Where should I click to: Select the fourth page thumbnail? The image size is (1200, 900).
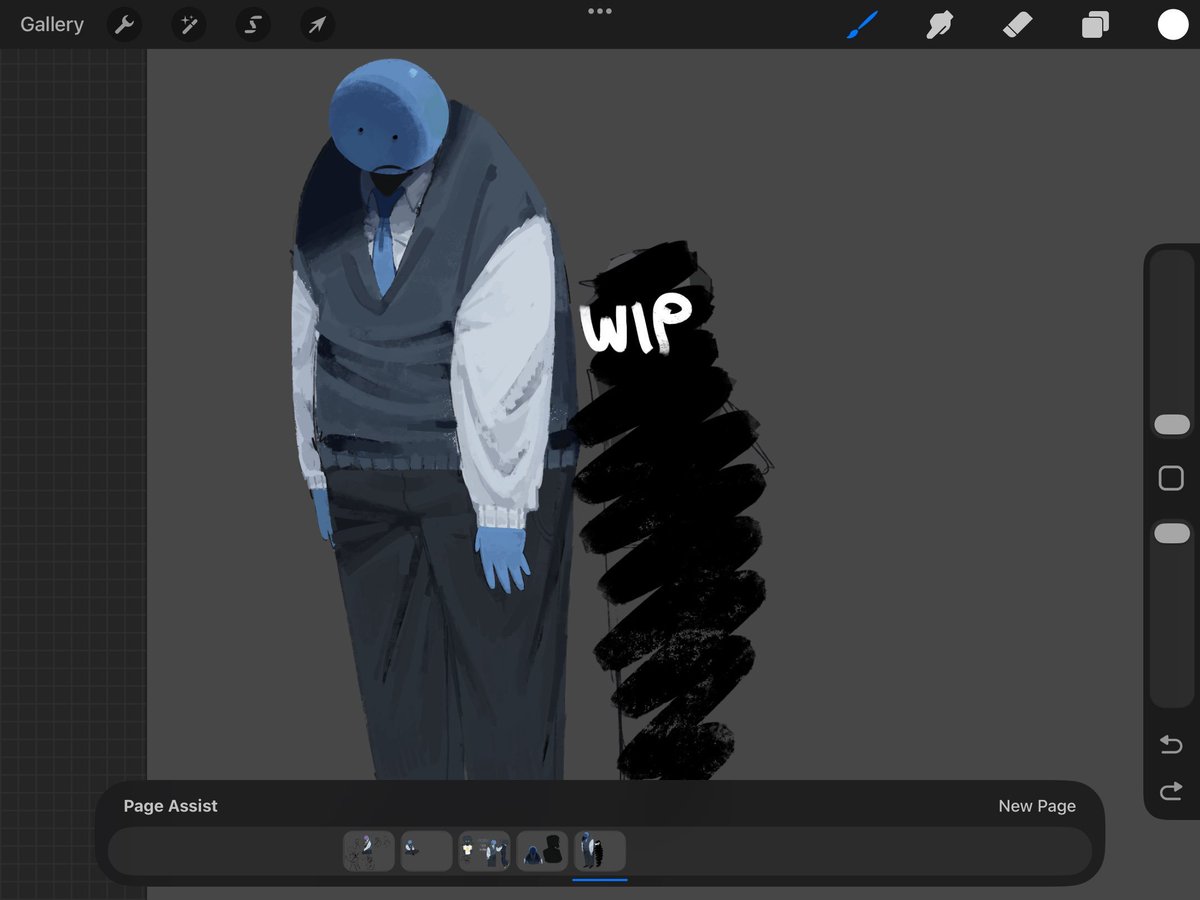(x=543, y=851)
